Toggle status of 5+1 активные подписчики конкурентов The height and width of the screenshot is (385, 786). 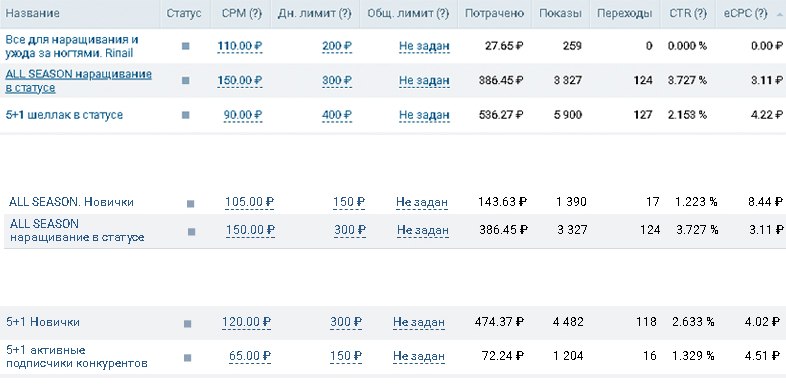click(x=187, y=358)
